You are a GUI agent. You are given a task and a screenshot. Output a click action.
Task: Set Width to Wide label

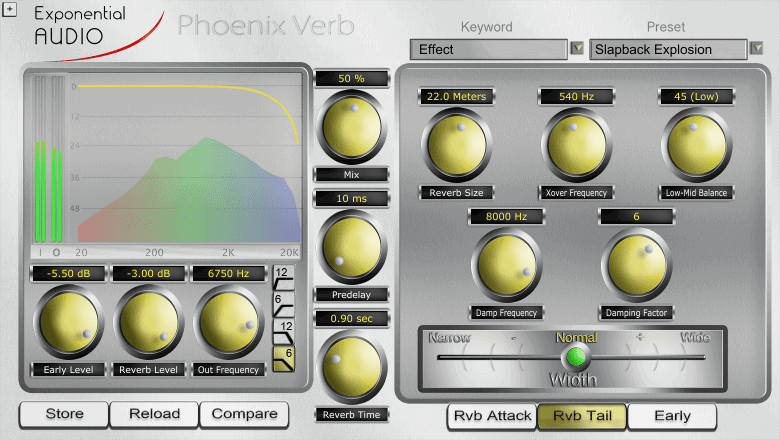pyautogui.click(x=695, y=338)
